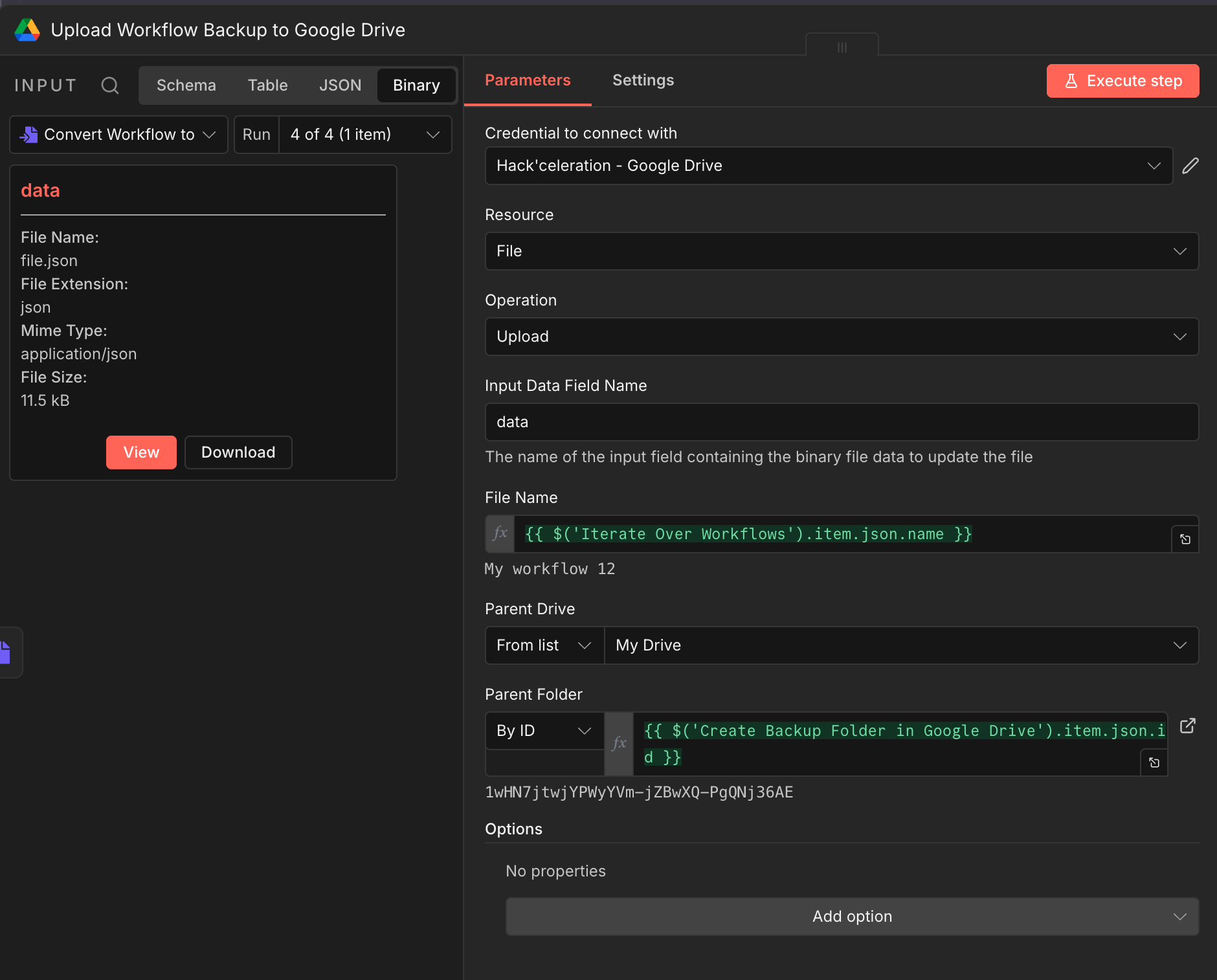Screen dimensions: 1217x980
Task: Open the credential dropdown Hack'celeration - Google Drive
Action: click(x=829, y=166)
